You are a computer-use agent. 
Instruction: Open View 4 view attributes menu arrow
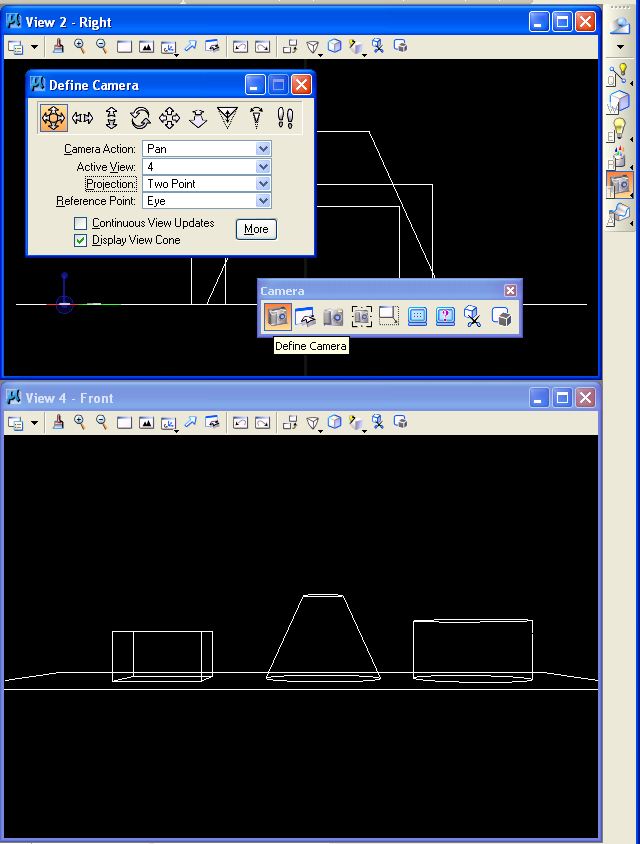pos(34,423)
